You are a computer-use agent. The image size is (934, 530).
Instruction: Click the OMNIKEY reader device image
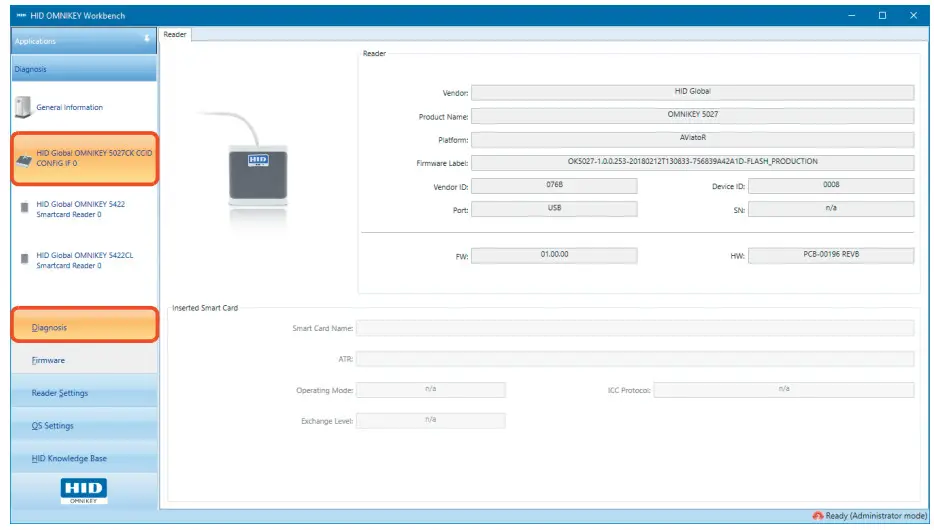(257, 175)
